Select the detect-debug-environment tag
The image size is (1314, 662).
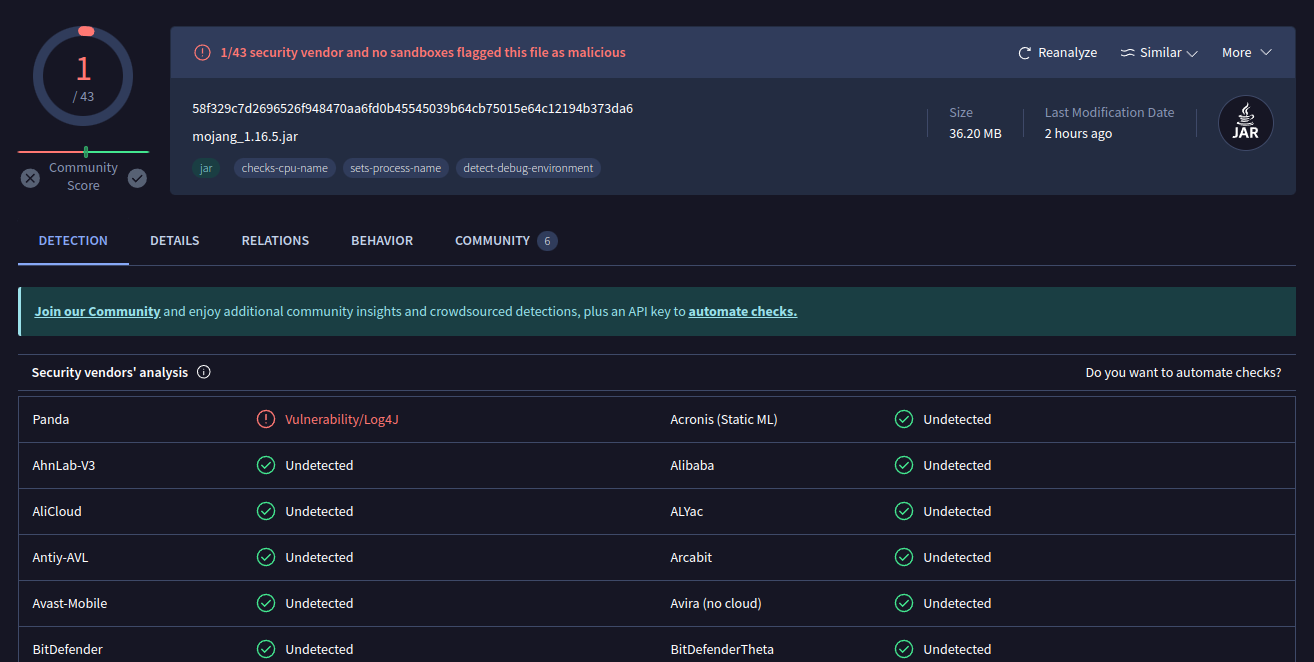[x=528, y=168]
